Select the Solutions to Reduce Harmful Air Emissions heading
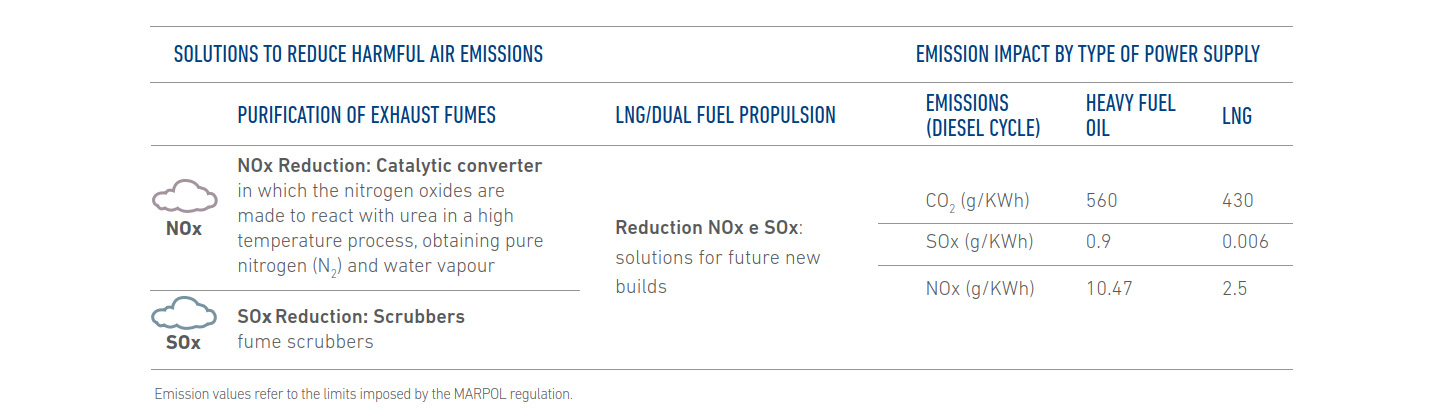Screen dimensions: 1440x420 click(x=358, y=54)
